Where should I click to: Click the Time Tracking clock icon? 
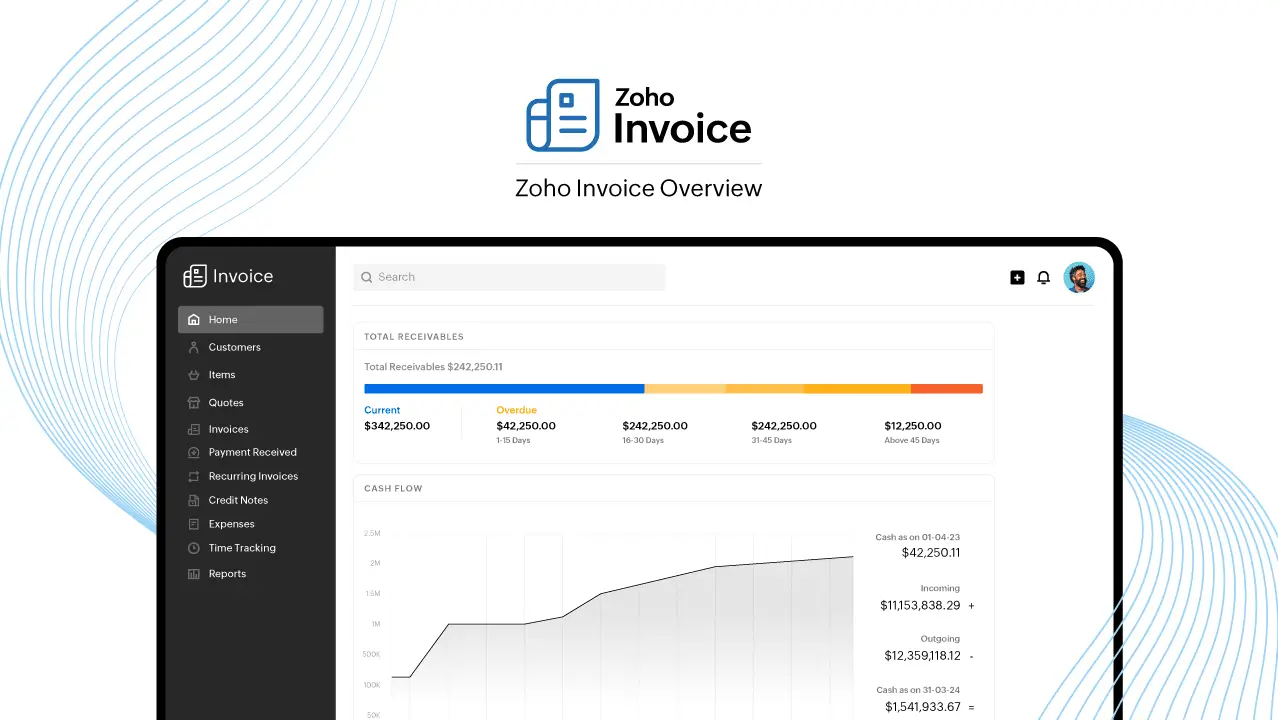pos(194,548)
